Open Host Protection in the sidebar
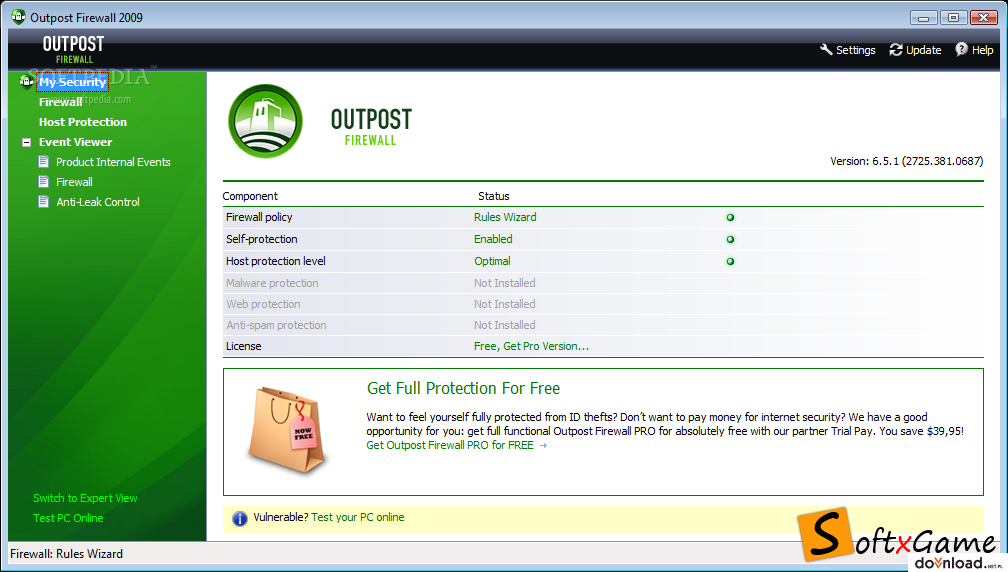Image resolution: width=1008 pixels, height=572 pixels. pyautogui.click(x=83, y=122)
